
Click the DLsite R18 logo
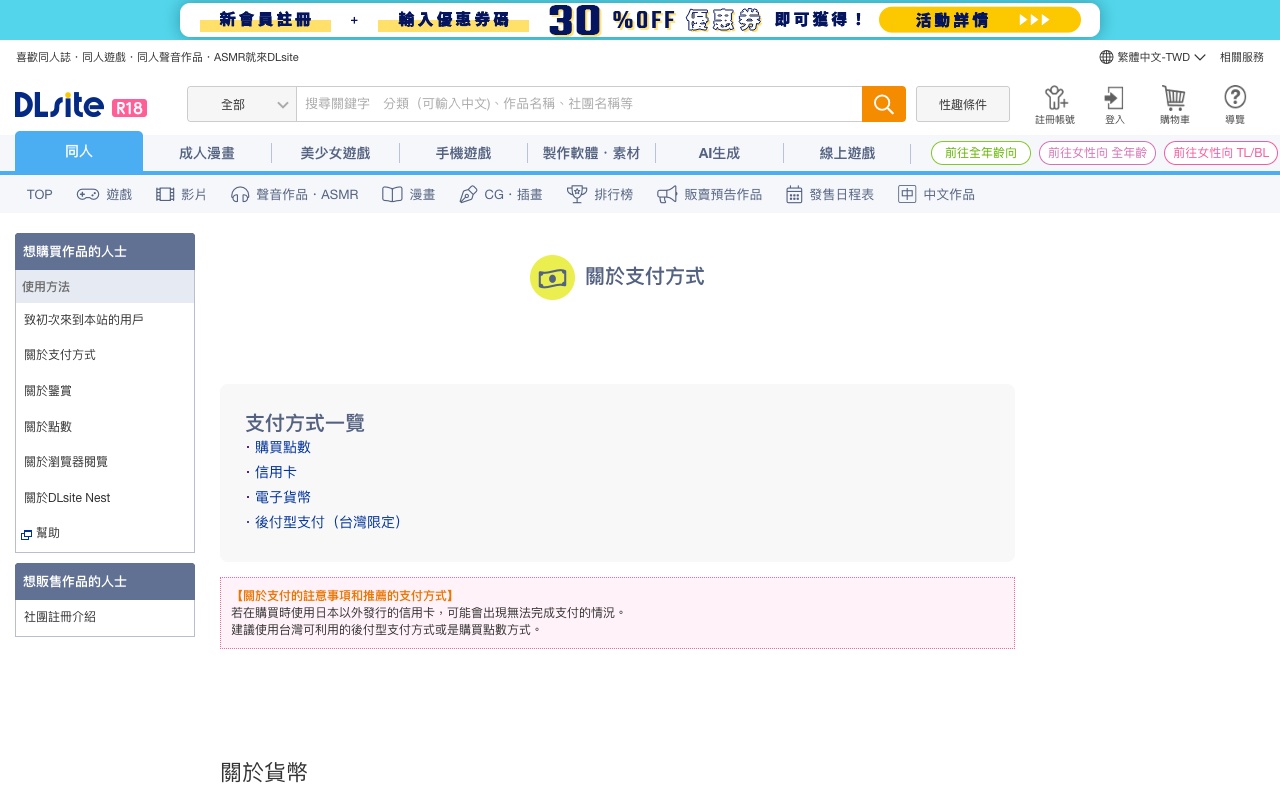pos(81,105)
